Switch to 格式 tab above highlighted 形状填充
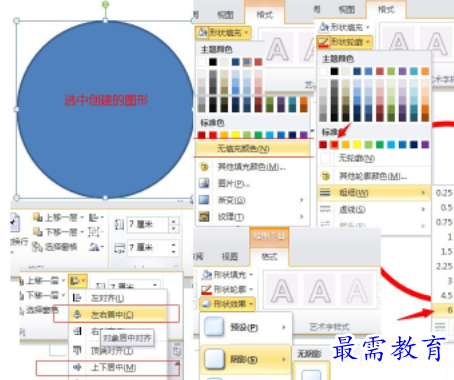The image size is (454, 380). click(265, 15)
